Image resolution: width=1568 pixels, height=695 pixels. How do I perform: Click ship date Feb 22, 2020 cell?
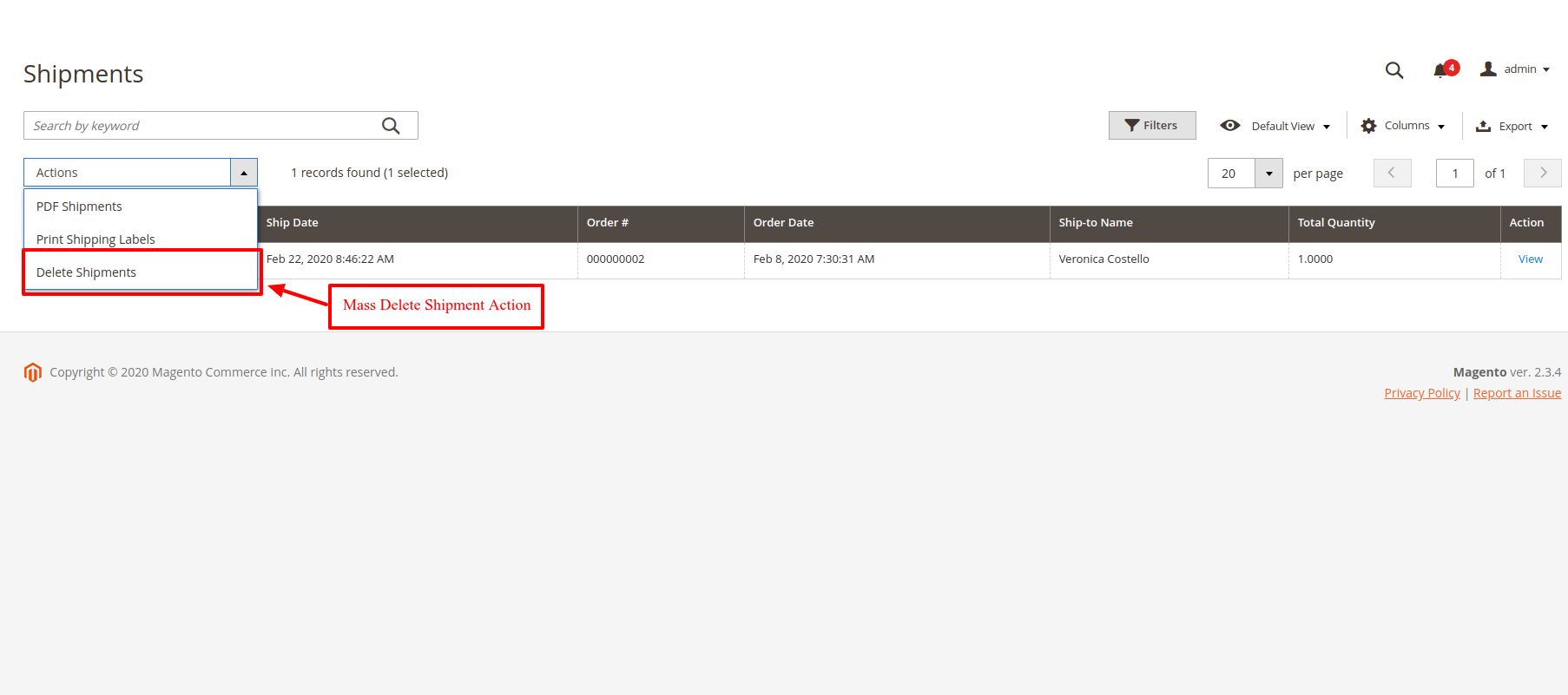coord(418,259)
